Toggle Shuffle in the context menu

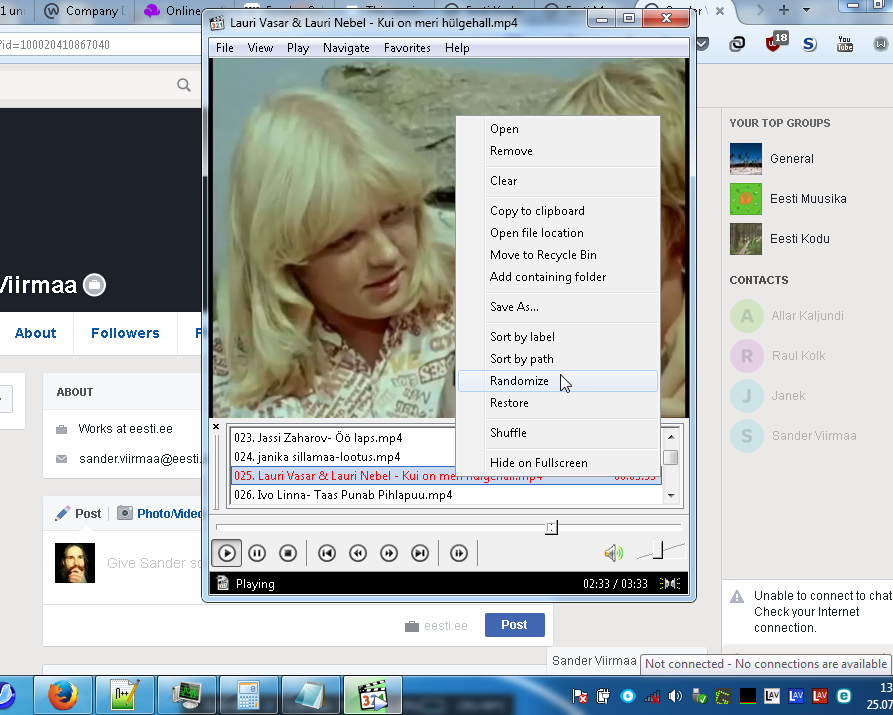coord(508,433)
